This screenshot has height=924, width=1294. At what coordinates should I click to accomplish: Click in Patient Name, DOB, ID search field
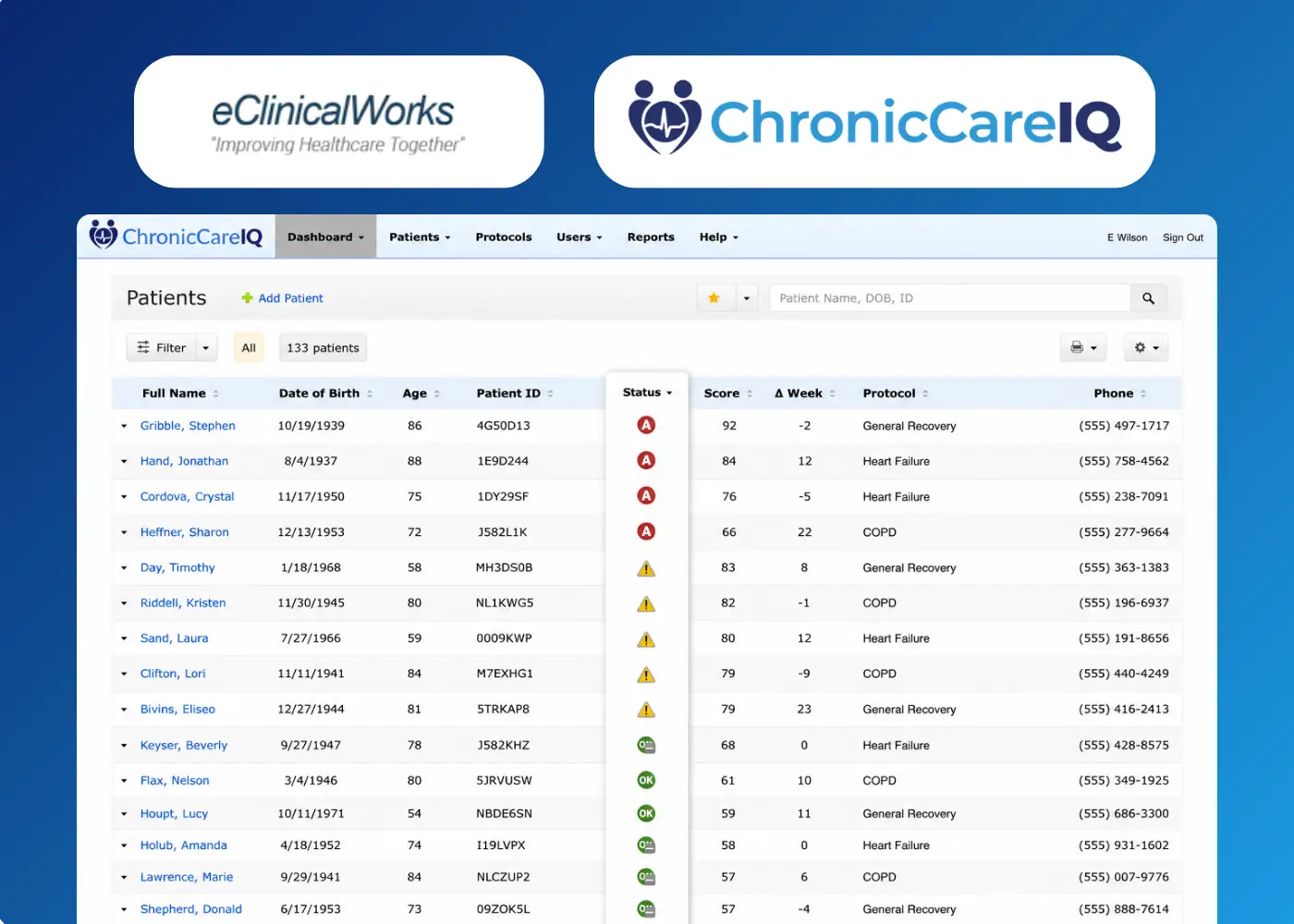pyautogui.click(x=950, y=298)
